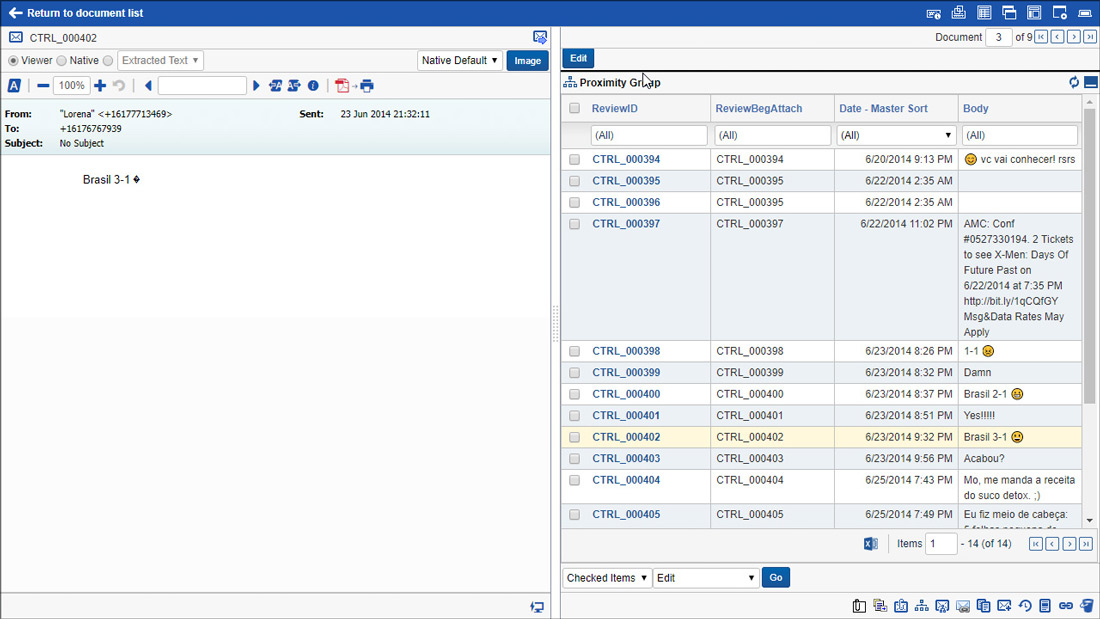Click Return to document list
This screenshot has width=1100, height=619.
pos(76,13)
